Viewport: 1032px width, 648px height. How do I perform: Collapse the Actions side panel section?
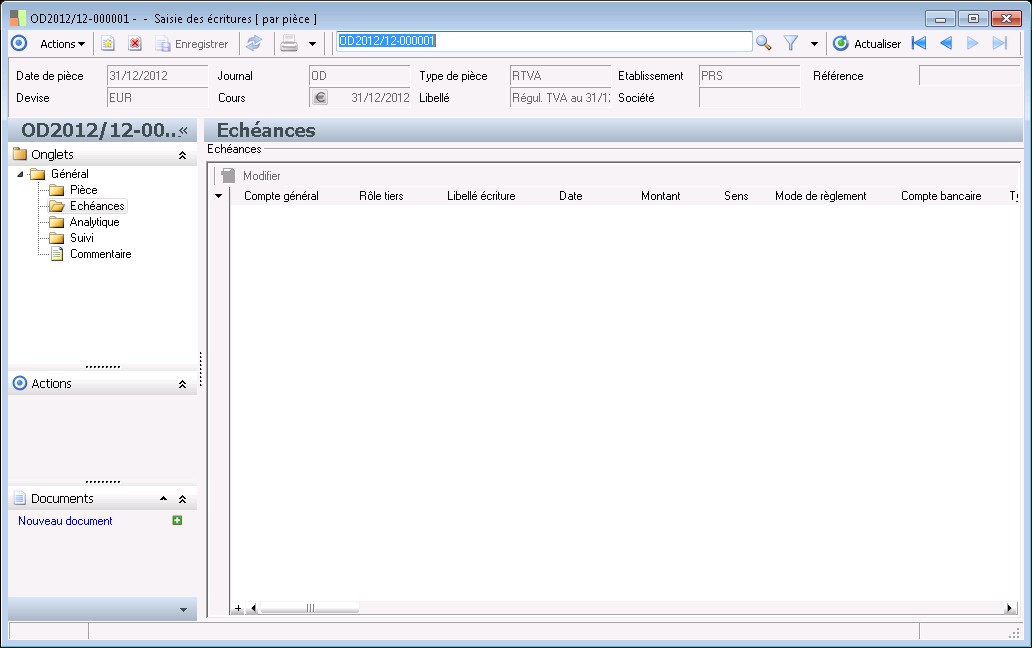tap(182, 384)
